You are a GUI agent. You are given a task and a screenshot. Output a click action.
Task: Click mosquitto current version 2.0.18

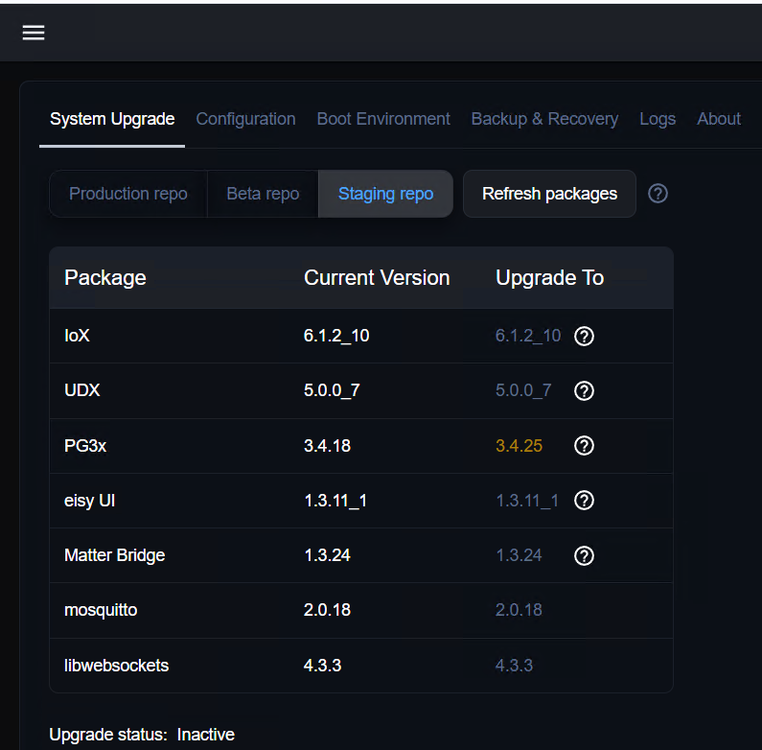click(x=327, y=610)
